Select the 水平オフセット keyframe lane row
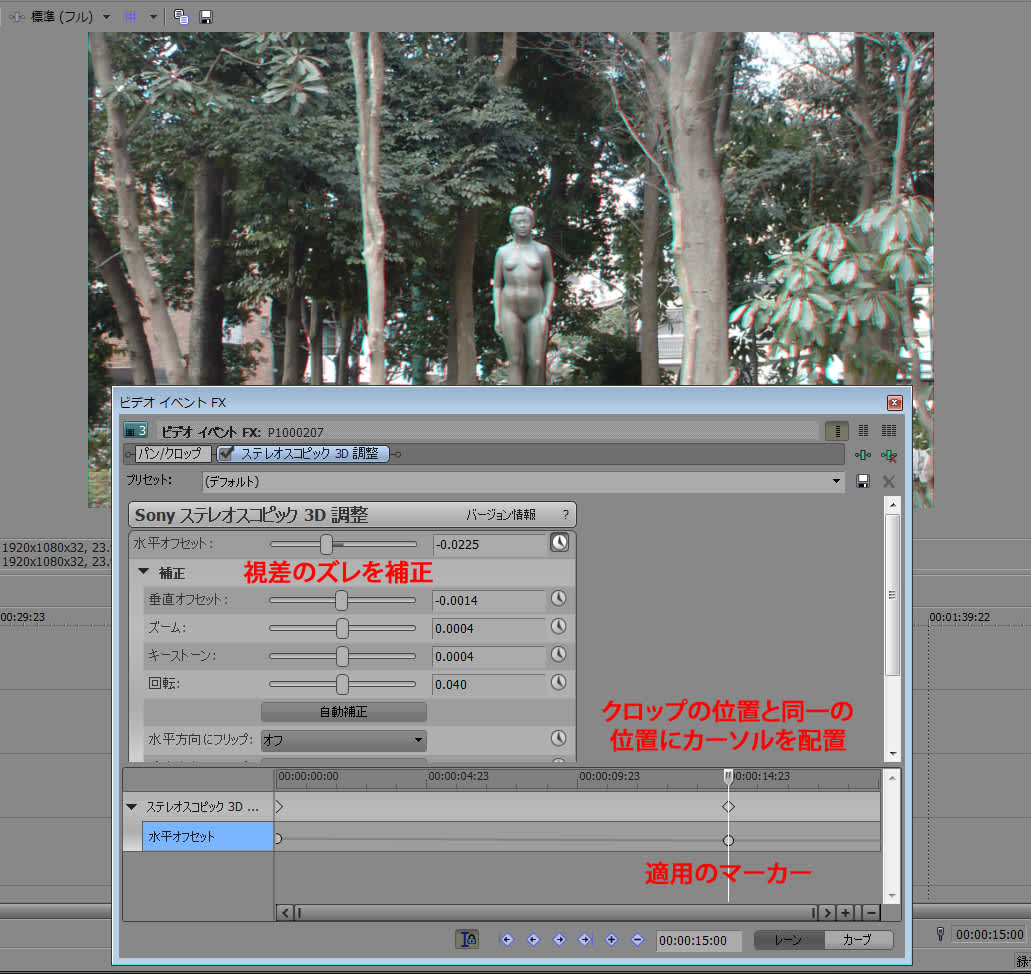Screen dimensions: 1031x974 (x=207, y=837)
